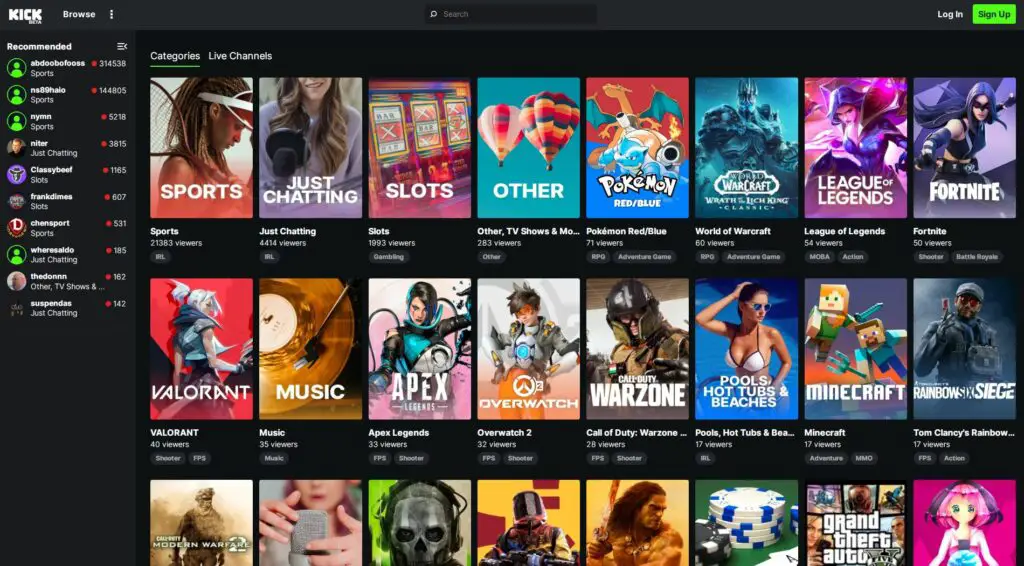
Task: Open the Music category thumbnail
Action: click(310, 349)
